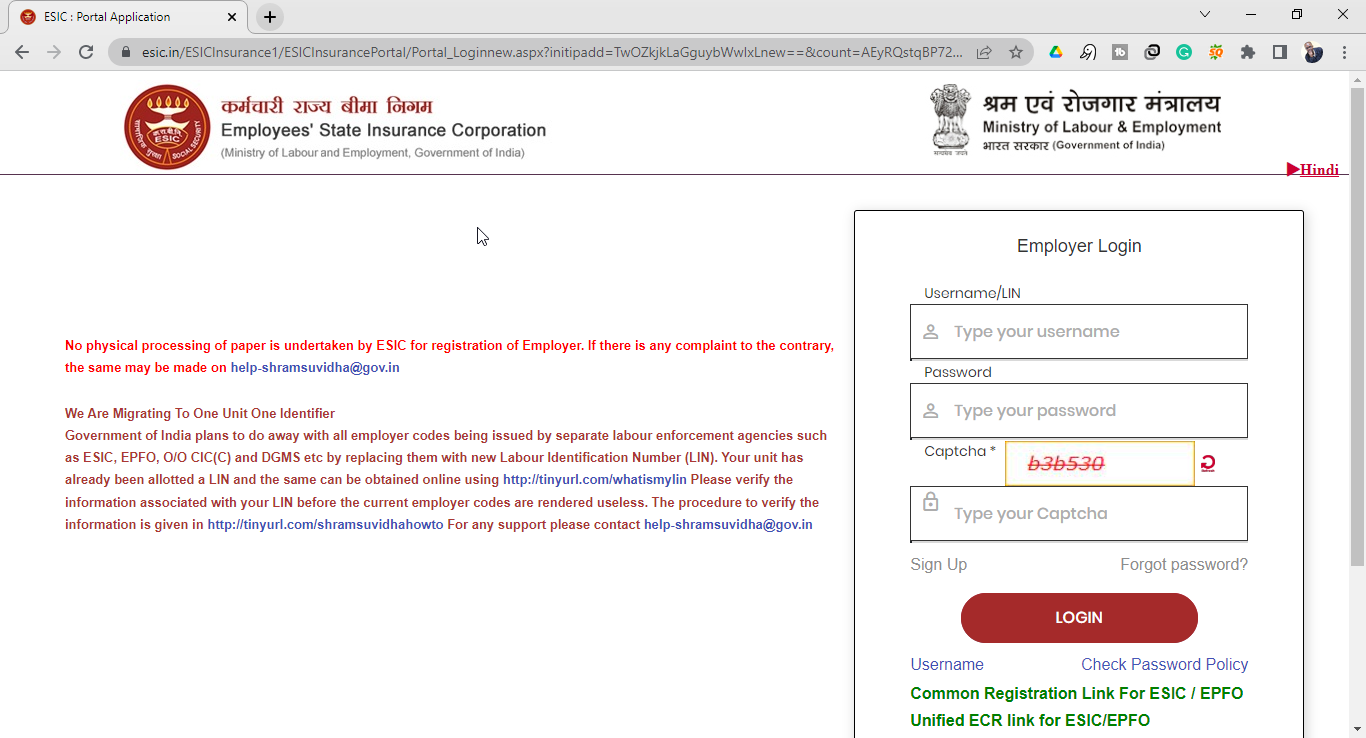This screenshot has width=1366, height=738.
Task: Open the Forgot password link
Action: point(1184,564)
